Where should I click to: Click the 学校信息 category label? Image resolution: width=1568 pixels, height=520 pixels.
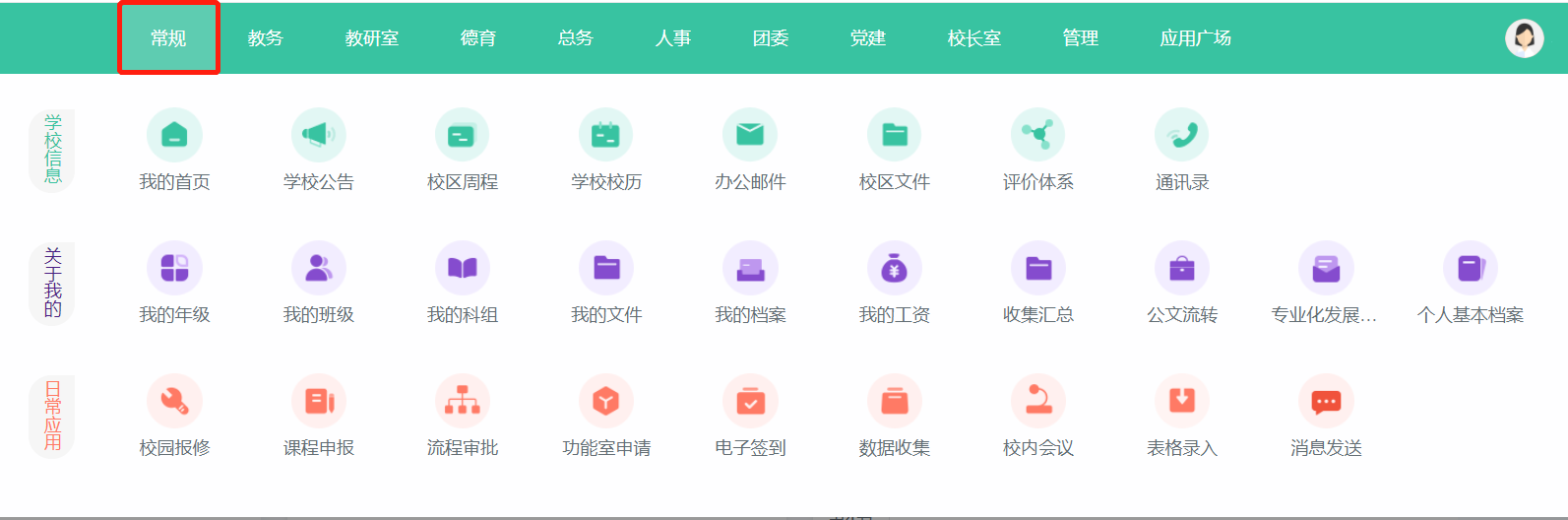(52, 150)
